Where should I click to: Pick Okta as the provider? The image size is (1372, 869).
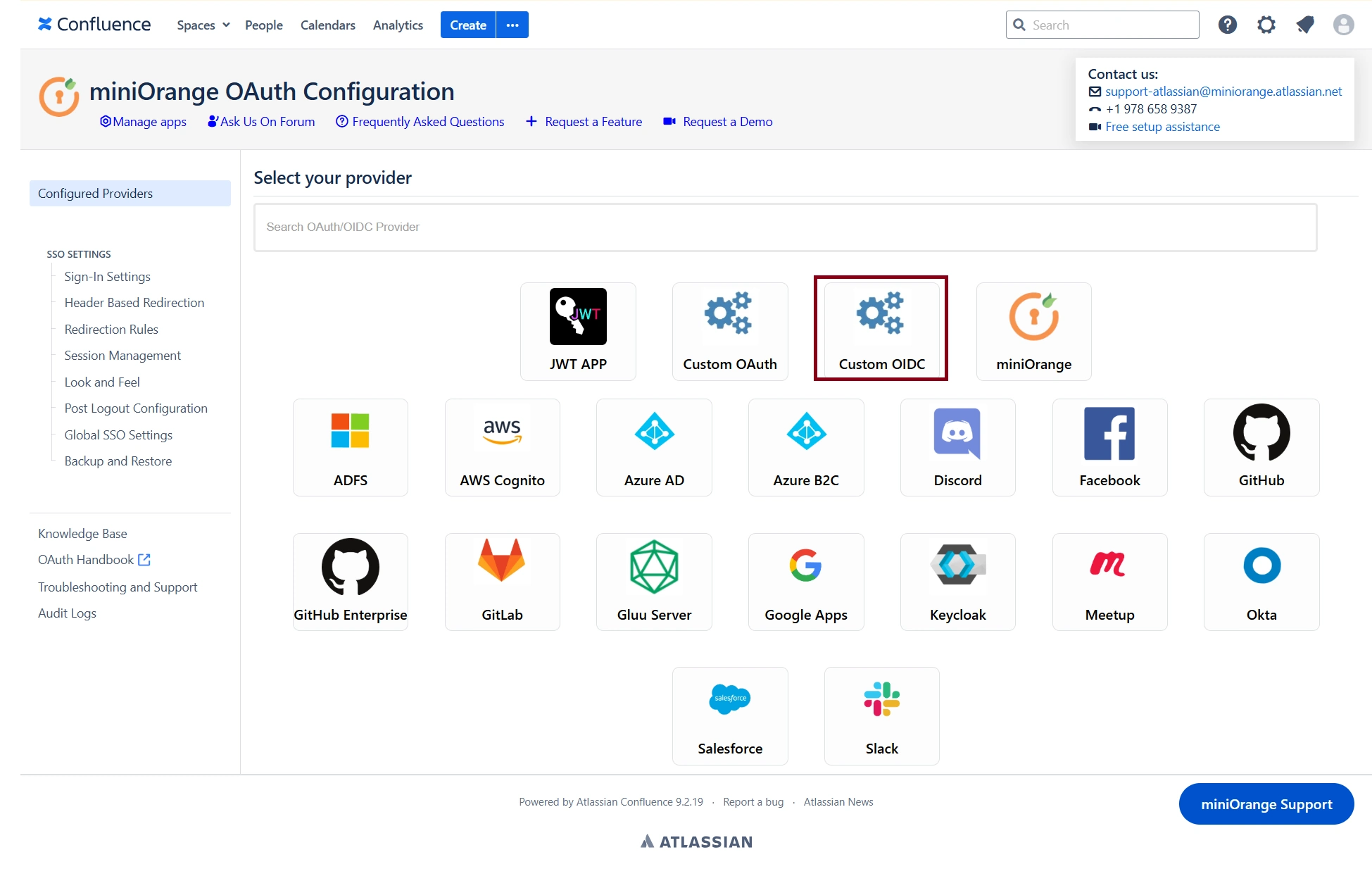(x=1261, y=582)
